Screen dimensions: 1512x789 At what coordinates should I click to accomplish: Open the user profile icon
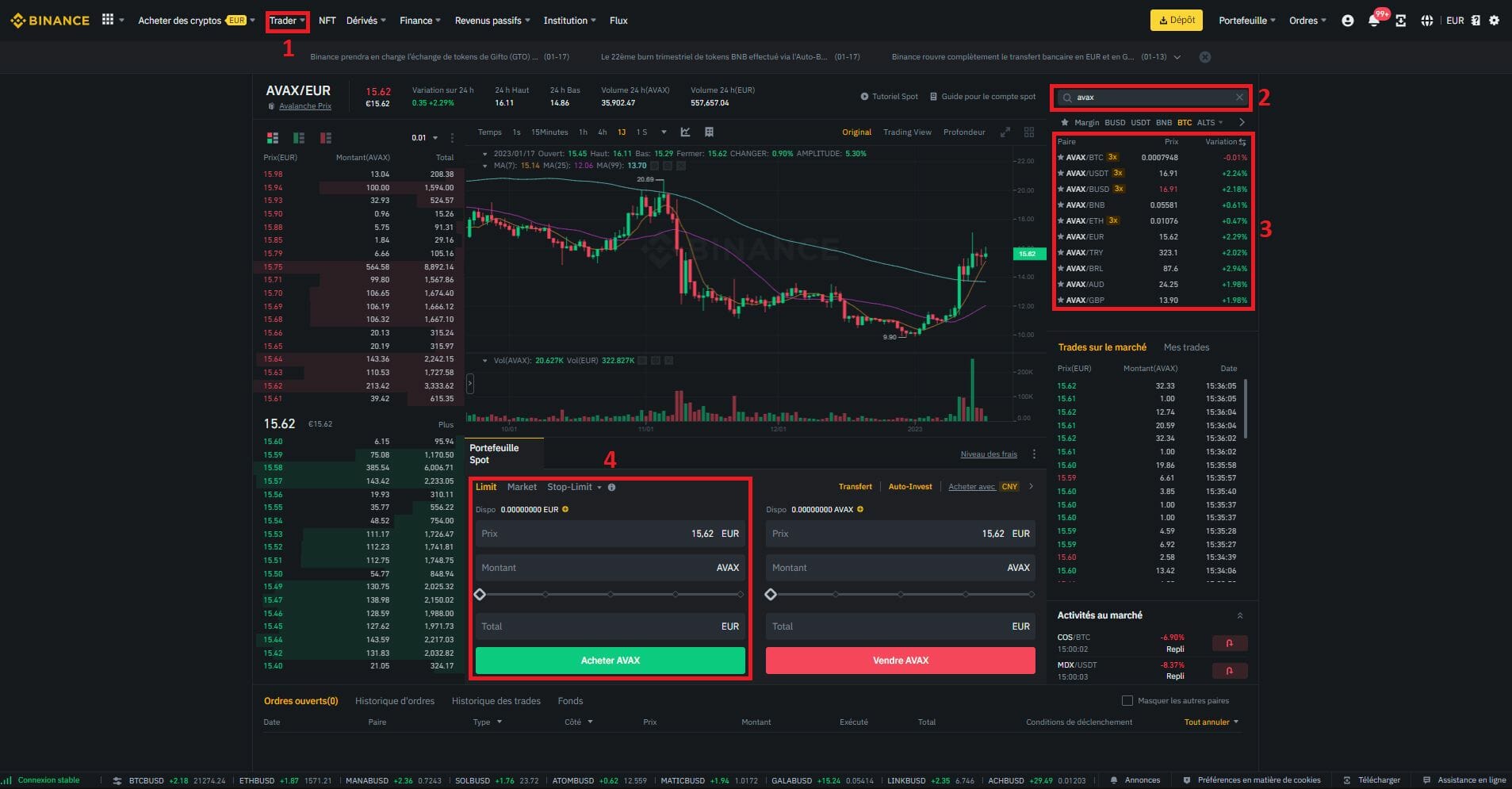pos(1347,21)
